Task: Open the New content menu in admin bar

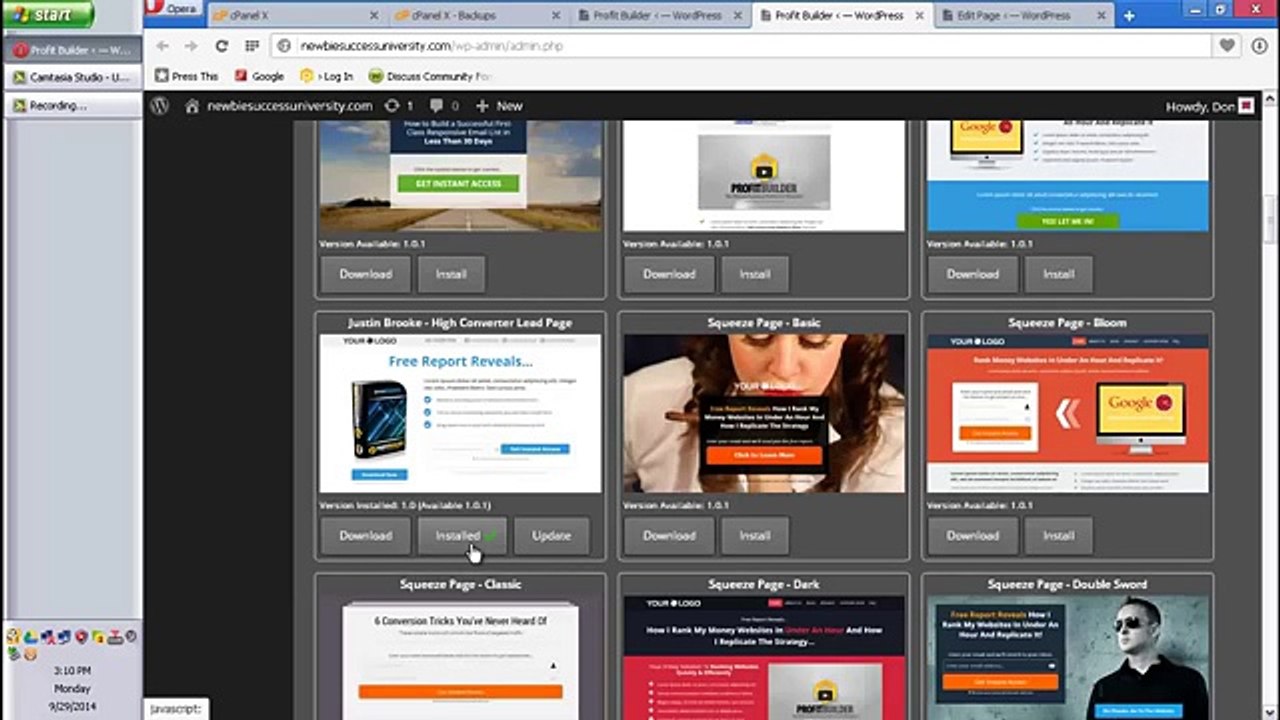Action: [x=499, y=106]
